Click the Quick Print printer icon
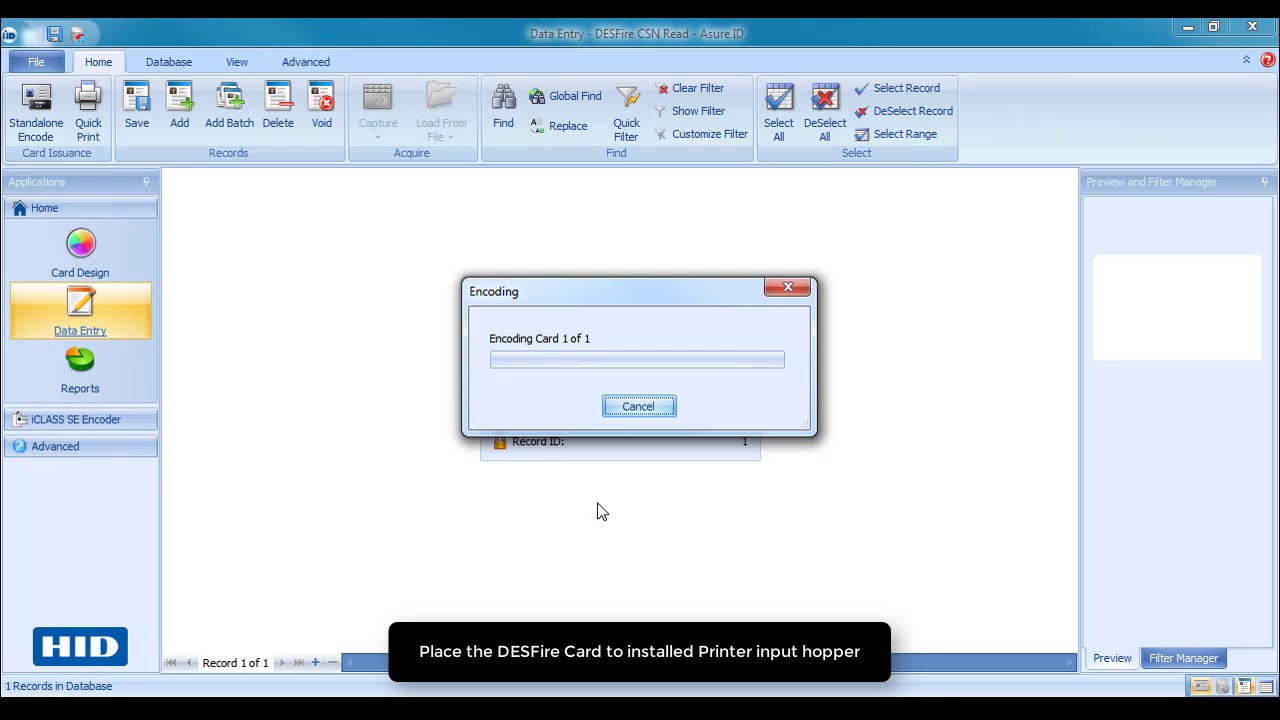 click(88, 98)
